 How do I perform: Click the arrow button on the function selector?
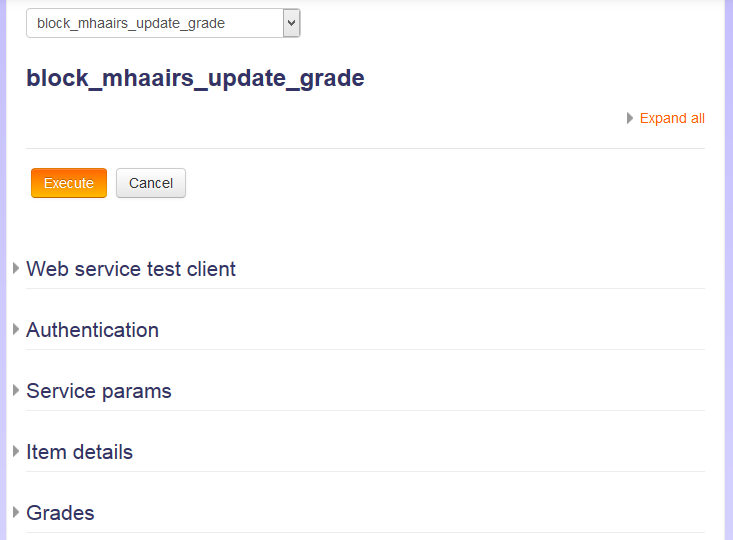[x=291, y=23]
